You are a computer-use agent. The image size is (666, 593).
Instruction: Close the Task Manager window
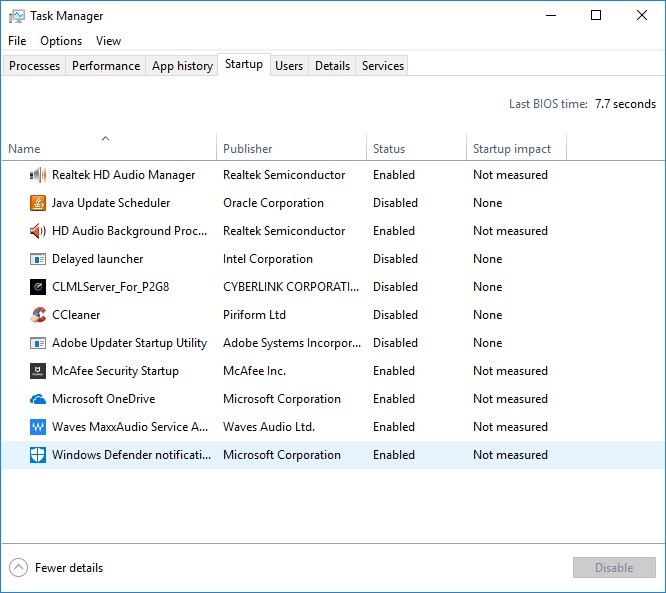[642, 16]
